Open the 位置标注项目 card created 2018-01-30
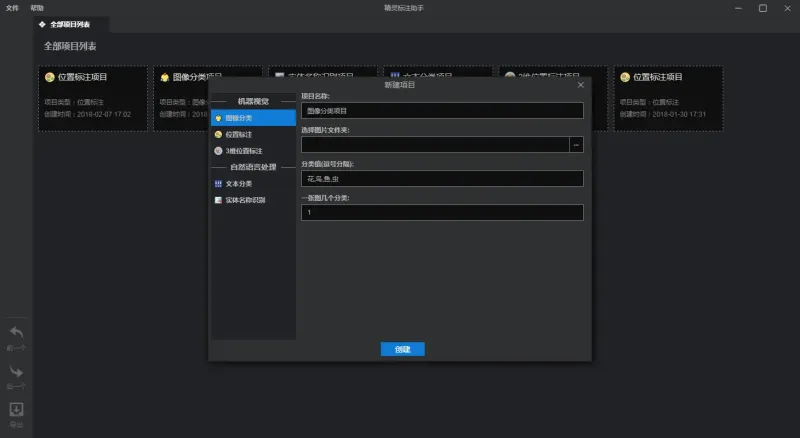Viewport: 800px width, 438px height. (x=668, y=99)
